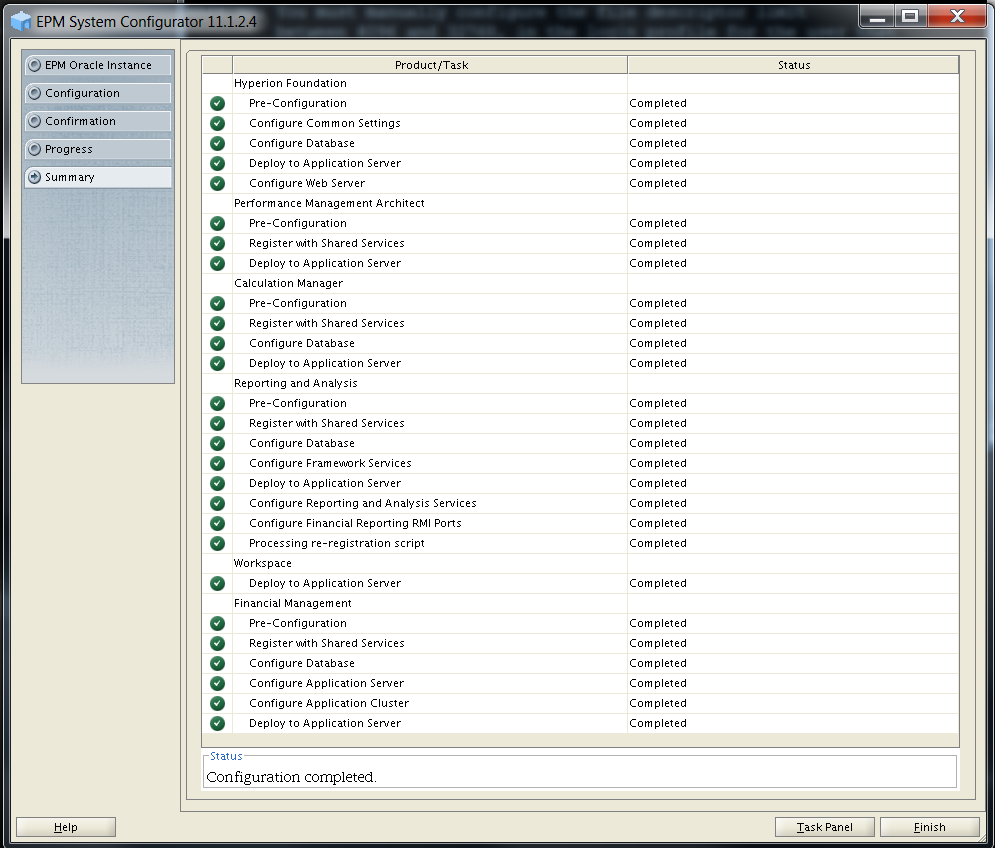This screenshot has width=995, height=848.
Task: Click the check icon for Configure Framework Services
Action: click(x=217, y=463)
